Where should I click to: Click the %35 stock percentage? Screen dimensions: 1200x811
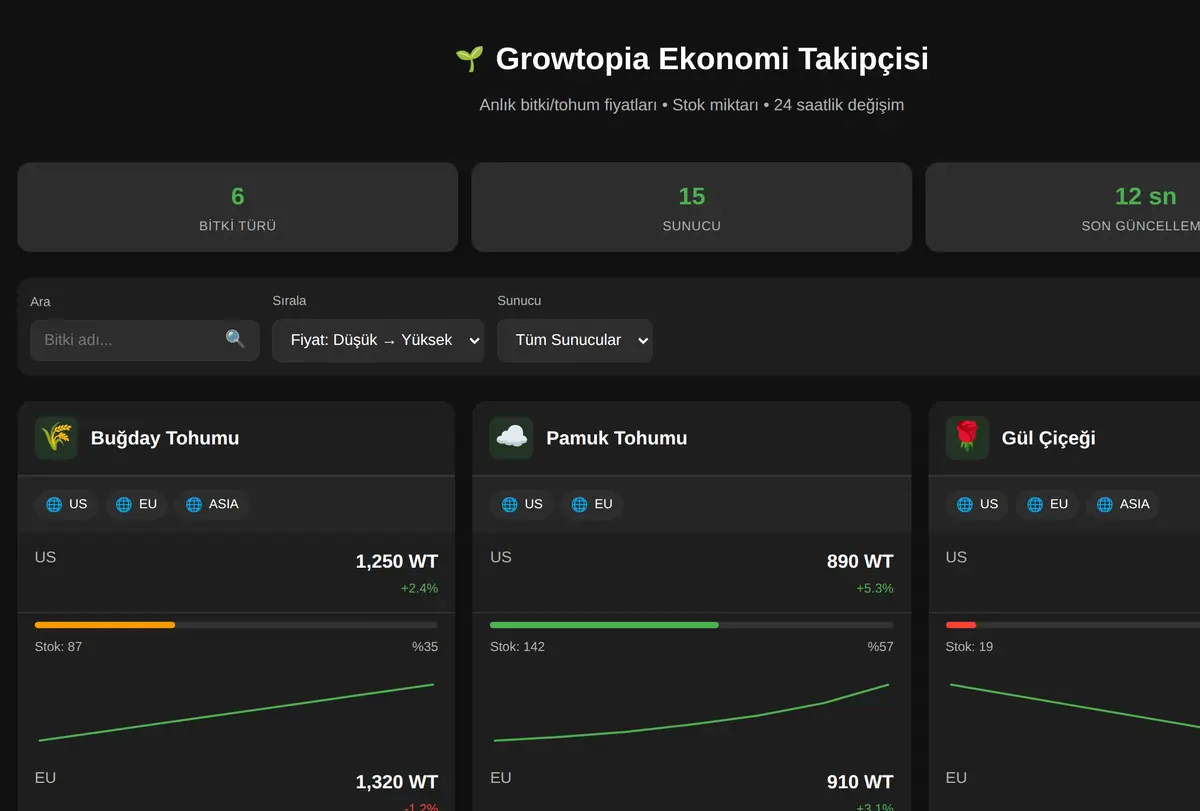425,647
